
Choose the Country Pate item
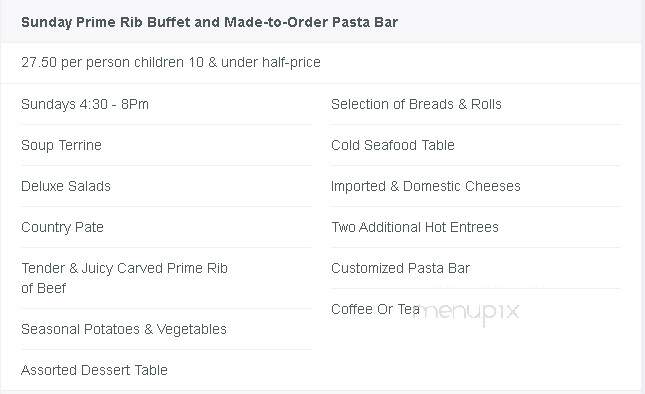point(62,227)
